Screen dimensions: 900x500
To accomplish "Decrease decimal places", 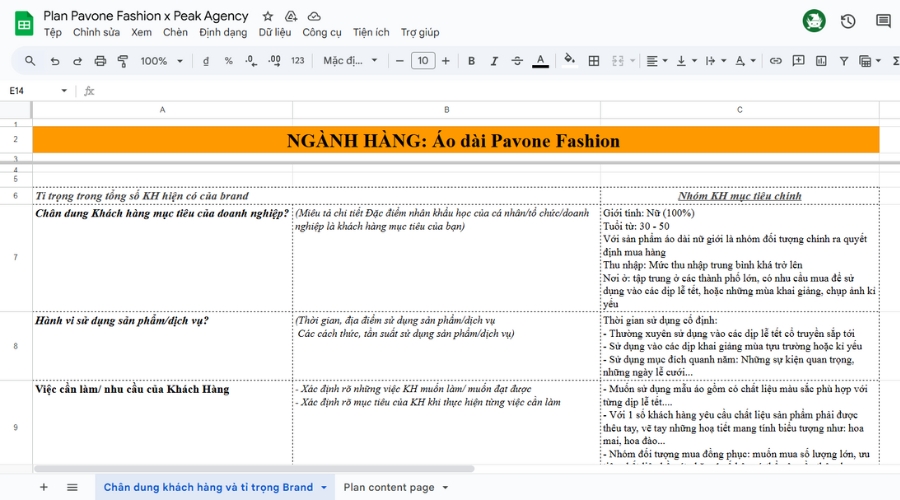I will pyautogui.click(x=251, y=61).
